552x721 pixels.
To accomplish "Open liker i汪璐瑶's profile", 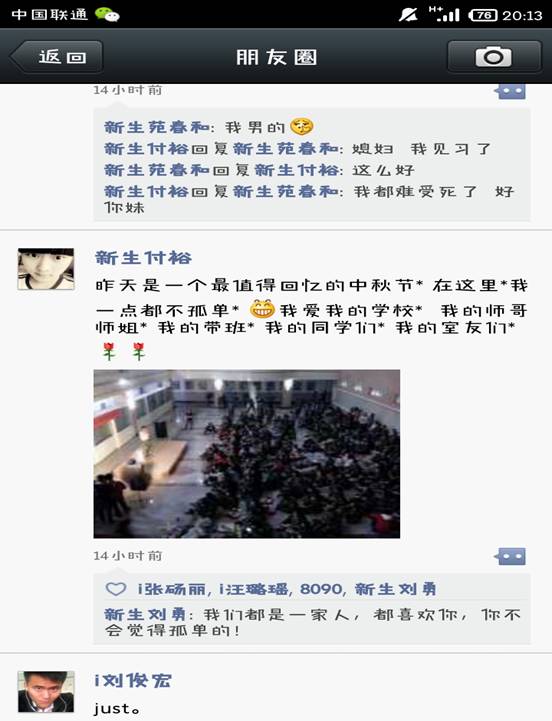I will click(x=255, y=589).
